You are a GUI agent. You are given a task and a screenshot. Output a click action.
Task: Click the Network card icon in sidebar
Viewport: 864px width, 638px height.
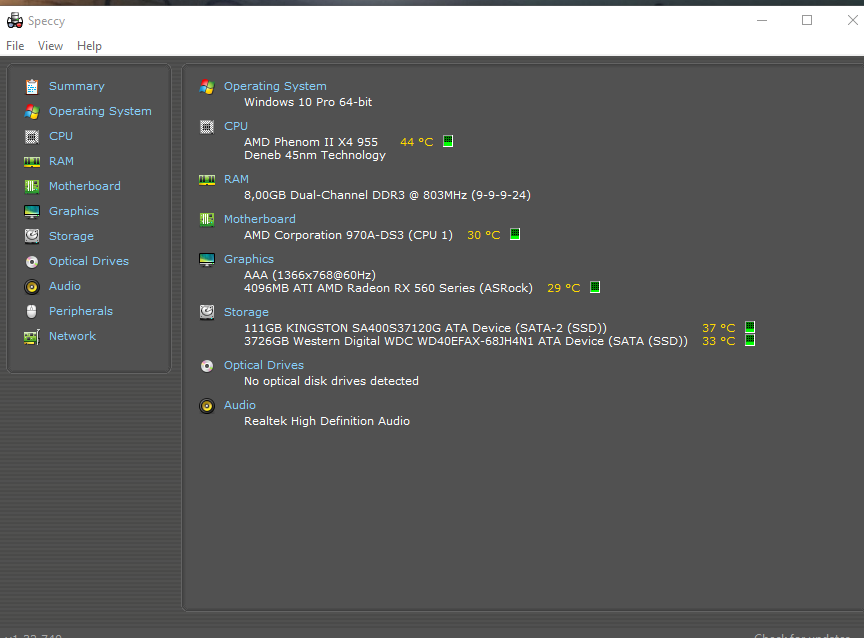tap(32, 337)
